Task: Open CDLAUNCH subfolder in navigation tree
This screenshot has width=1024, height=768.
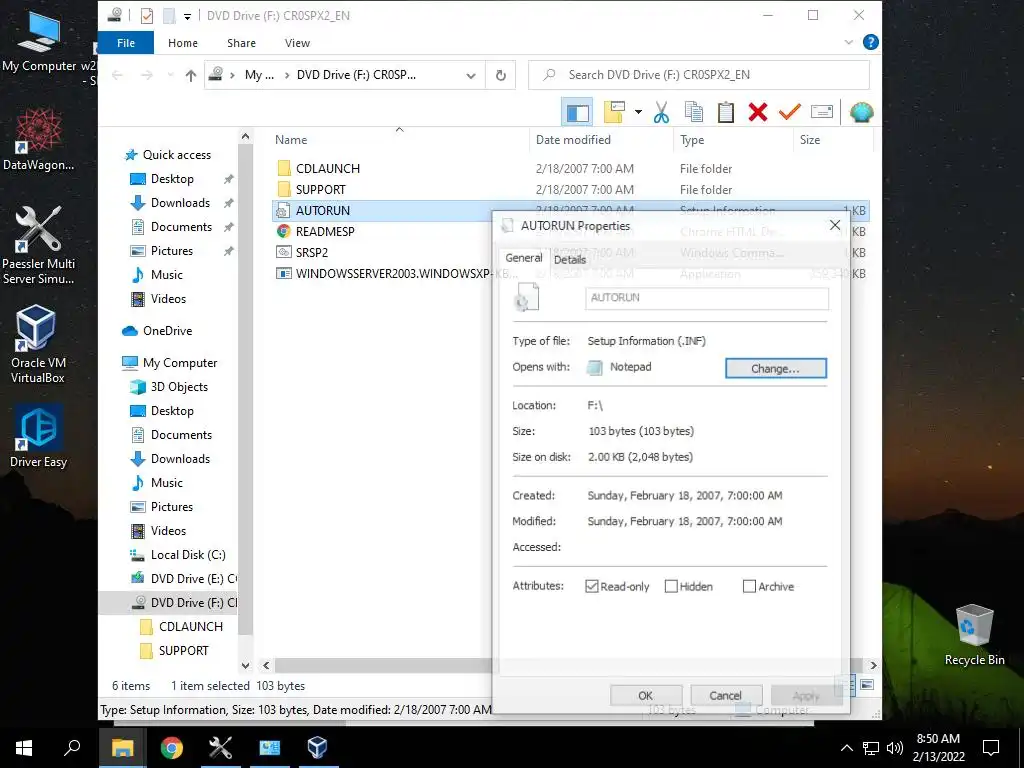Action: [x=191, y=626]
